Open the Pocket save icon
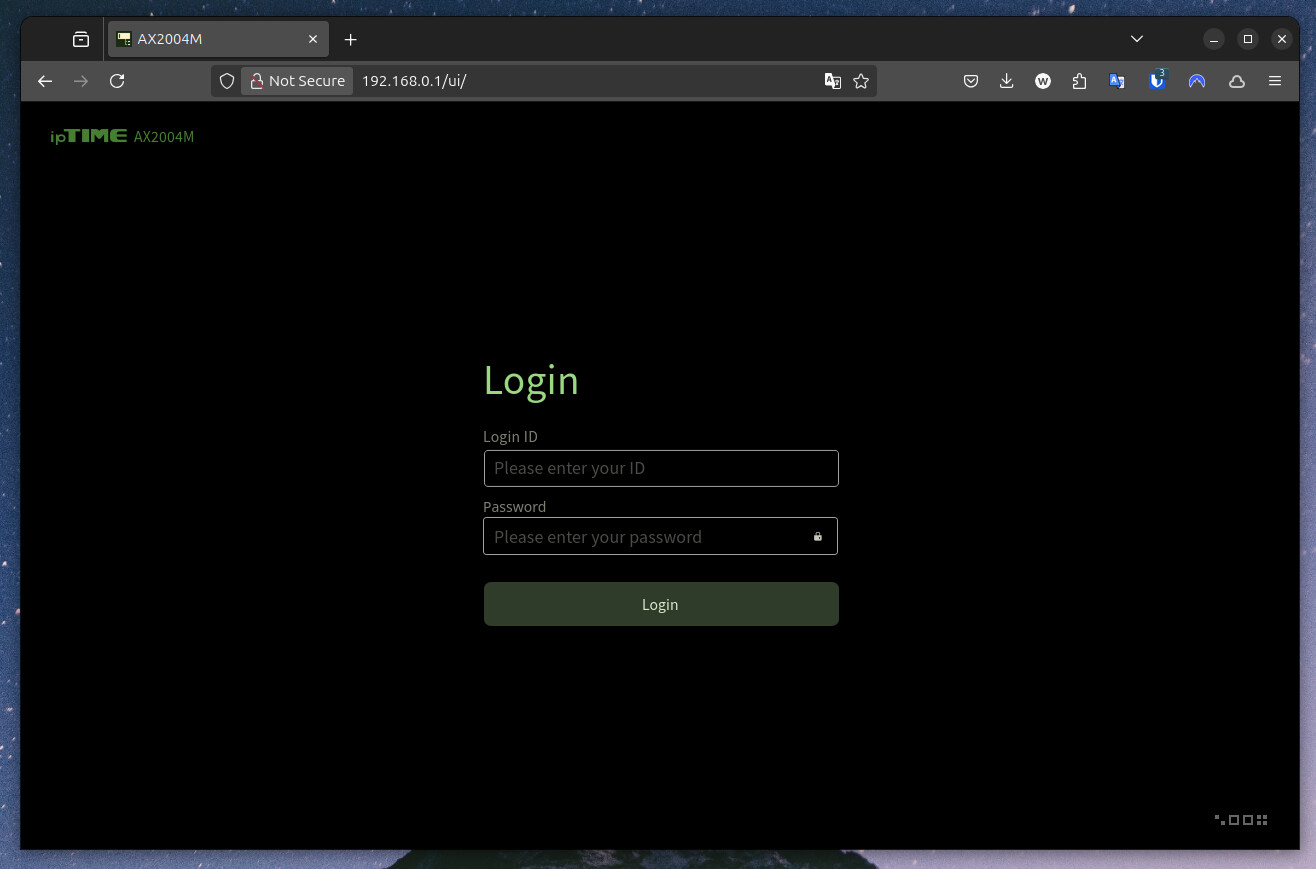Viewport: 1316px width, 869px height. [971, 81]
